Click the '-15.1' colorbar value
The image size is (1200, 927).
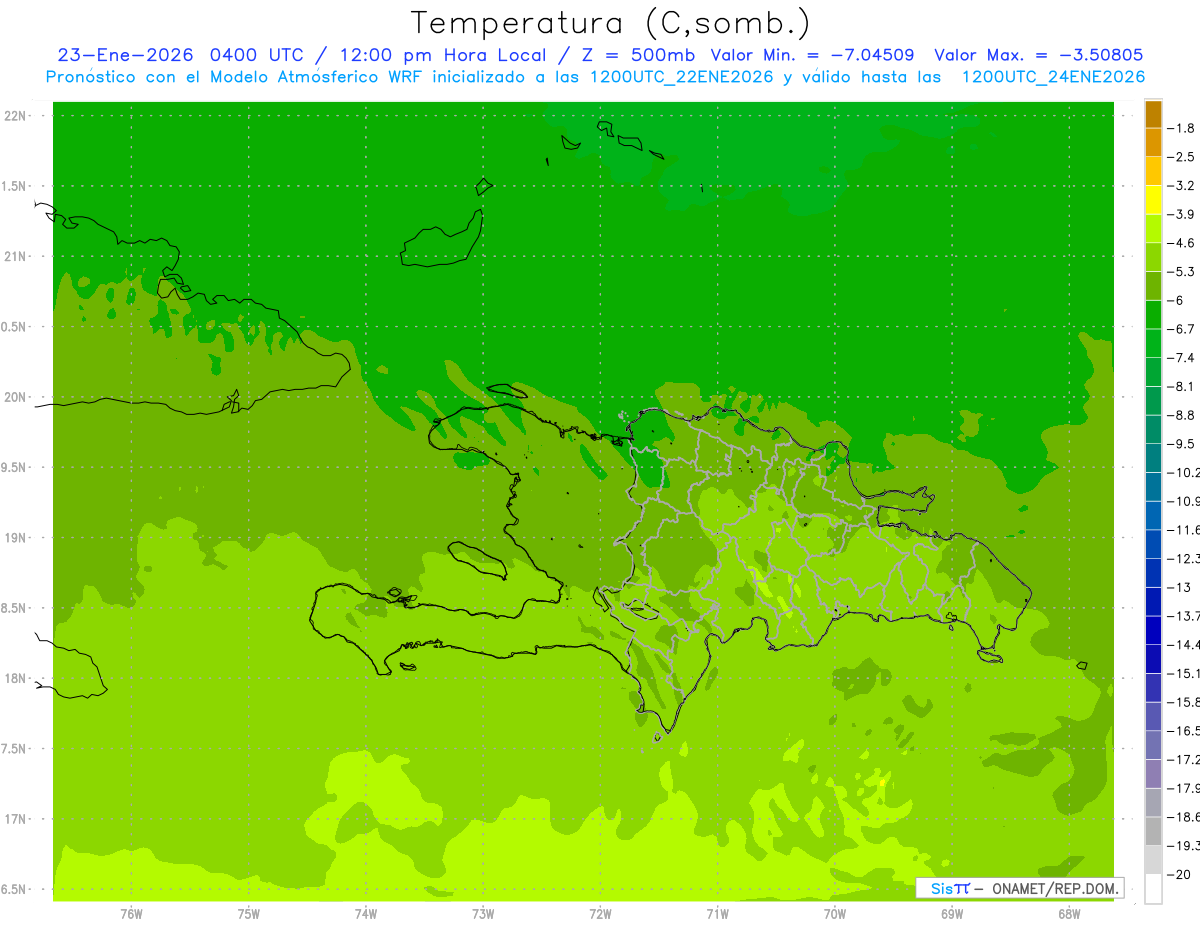pos(1183,673)
